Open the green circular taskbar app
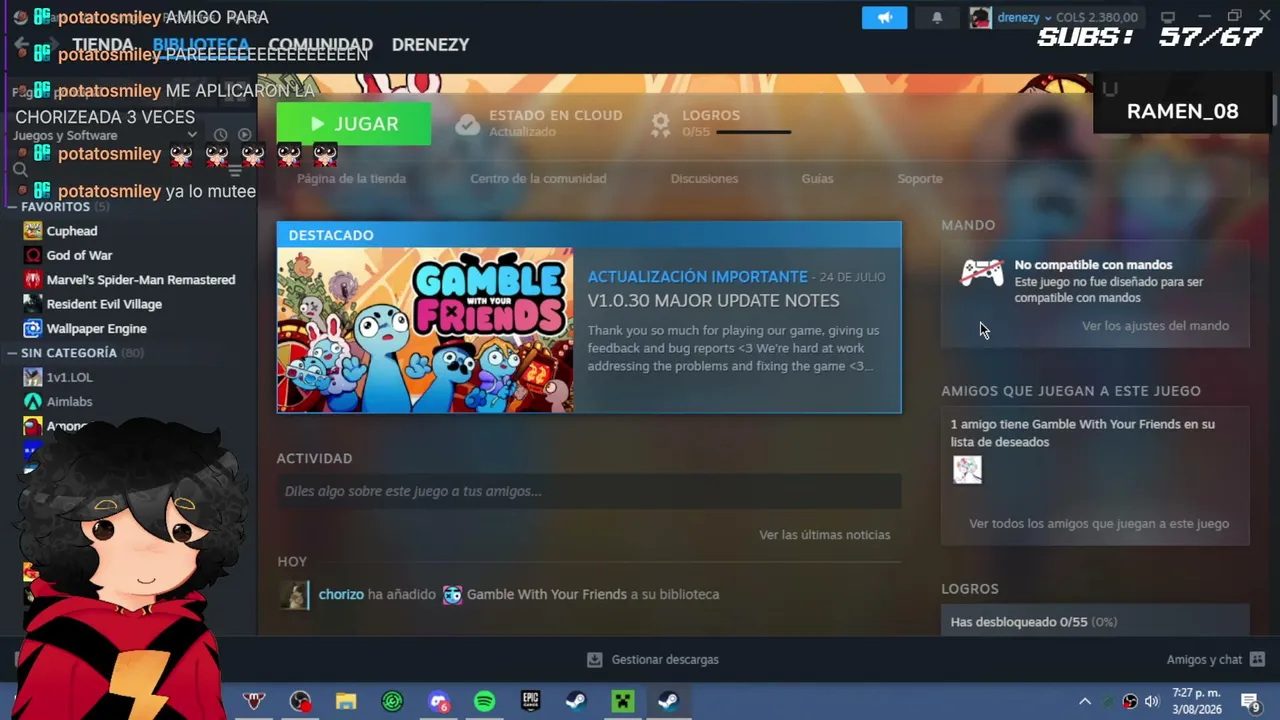This screenshot has height=720, width=1280. tap(392, 701)
